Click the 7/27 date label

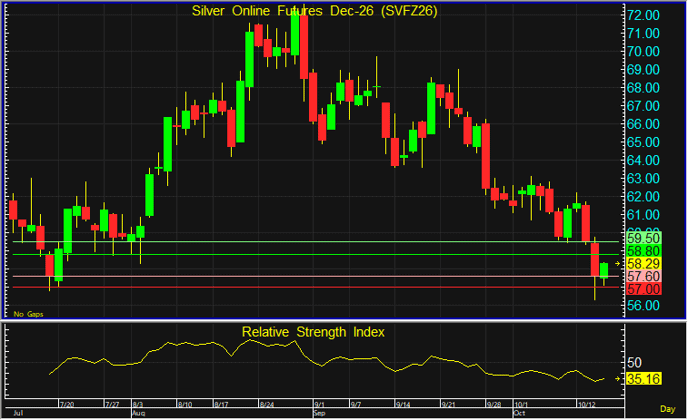112,404
